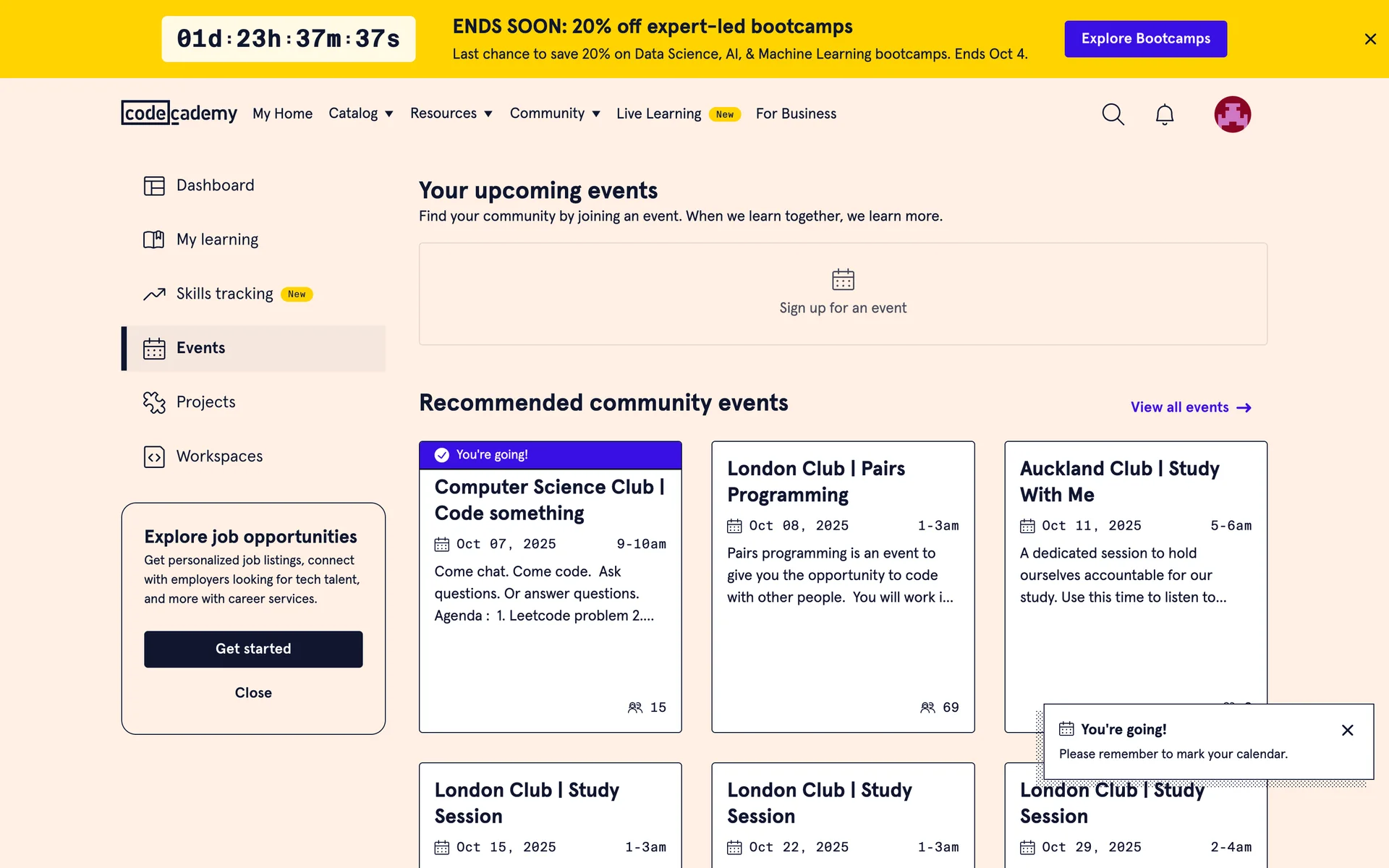The image size is (1389, 868).
Task: Close the job opportunities card
Action: tap(253, 693)
